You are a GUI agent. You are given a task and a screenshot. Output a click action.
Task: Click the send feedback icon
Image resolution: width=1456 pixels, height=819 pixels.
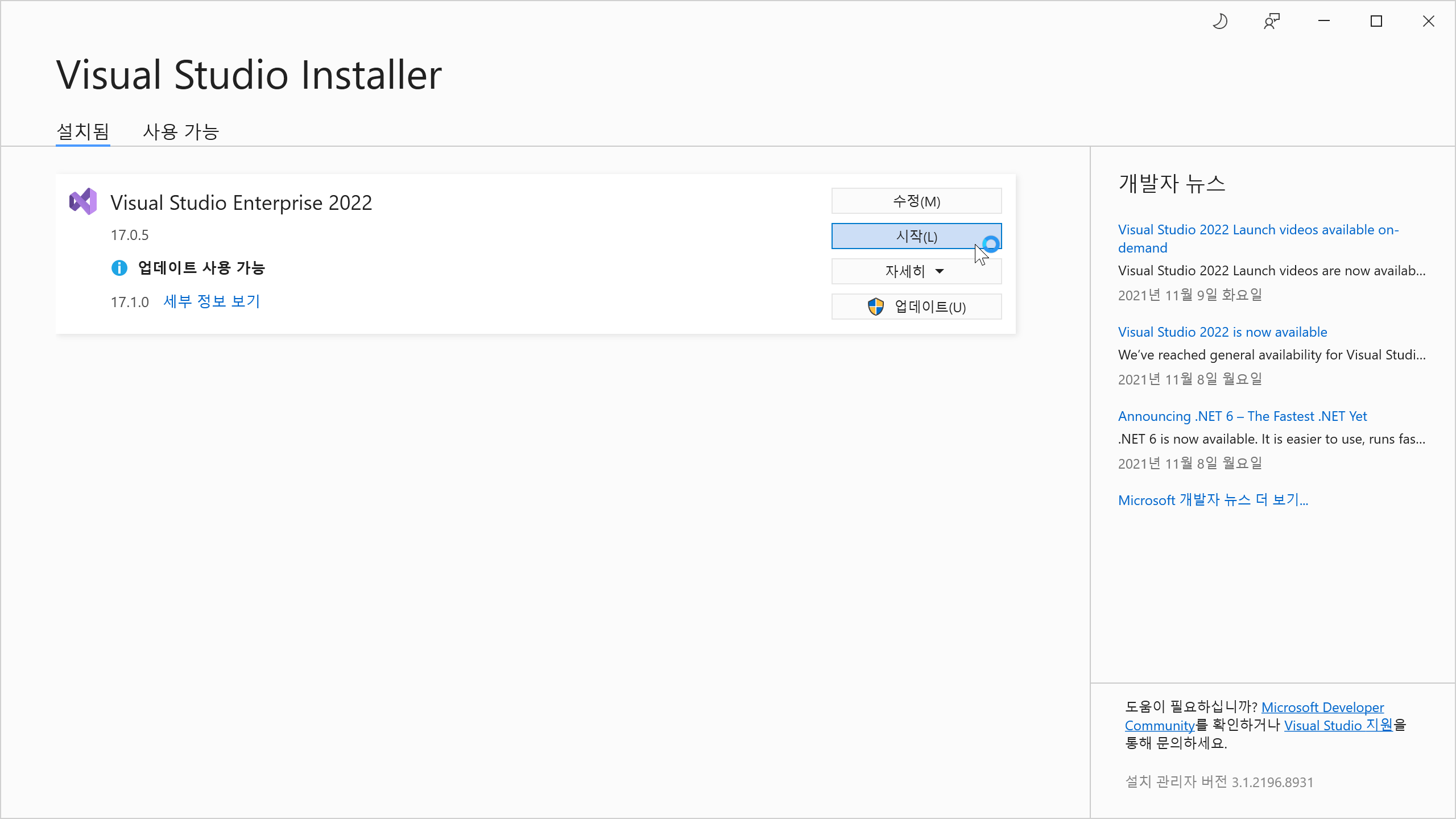pyautogui.click(x=1272, y=22)
